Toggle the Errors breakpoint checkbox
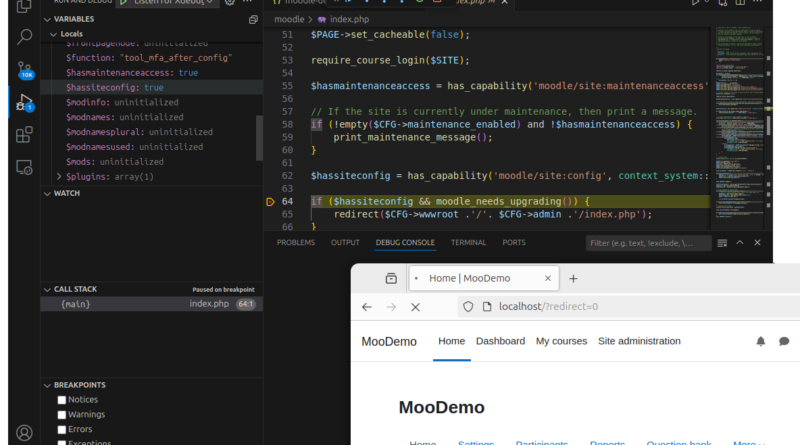 [x=62, y=430]
